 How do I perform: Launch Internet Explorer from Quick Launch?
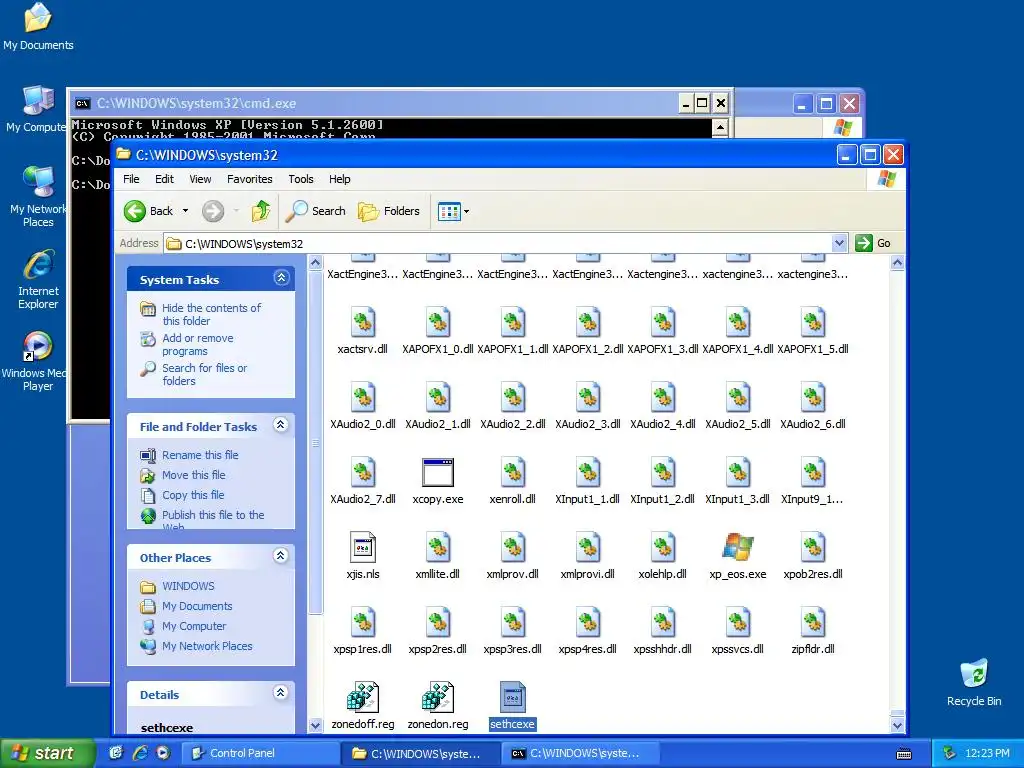140,753
